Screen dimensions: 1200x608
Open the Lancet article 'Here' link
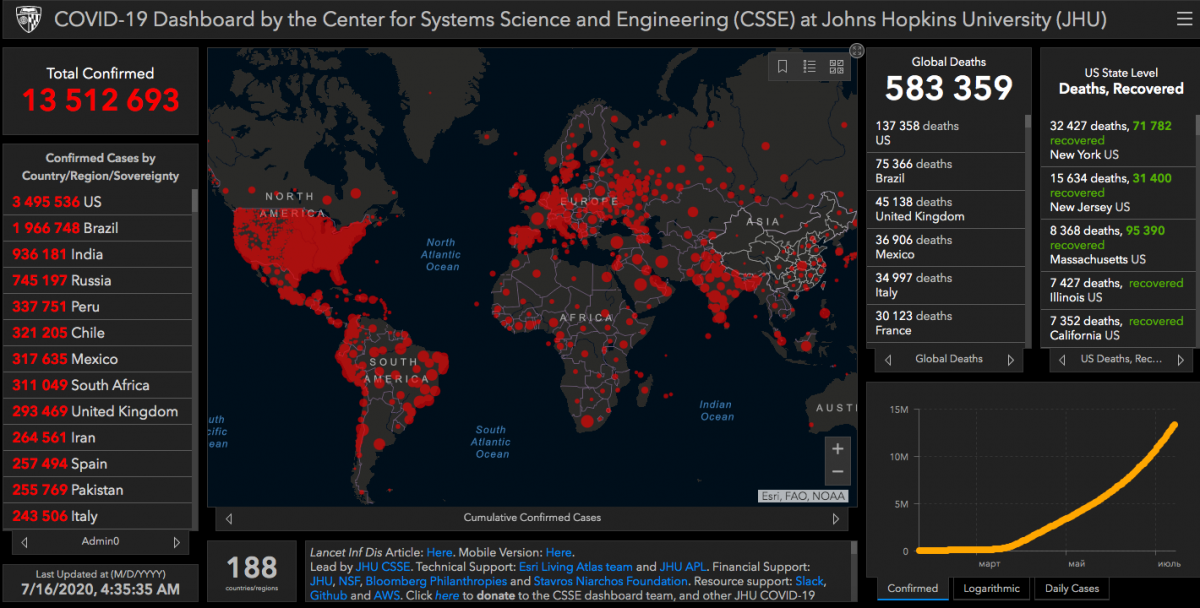pyautogui.click(x=440, y=552)
